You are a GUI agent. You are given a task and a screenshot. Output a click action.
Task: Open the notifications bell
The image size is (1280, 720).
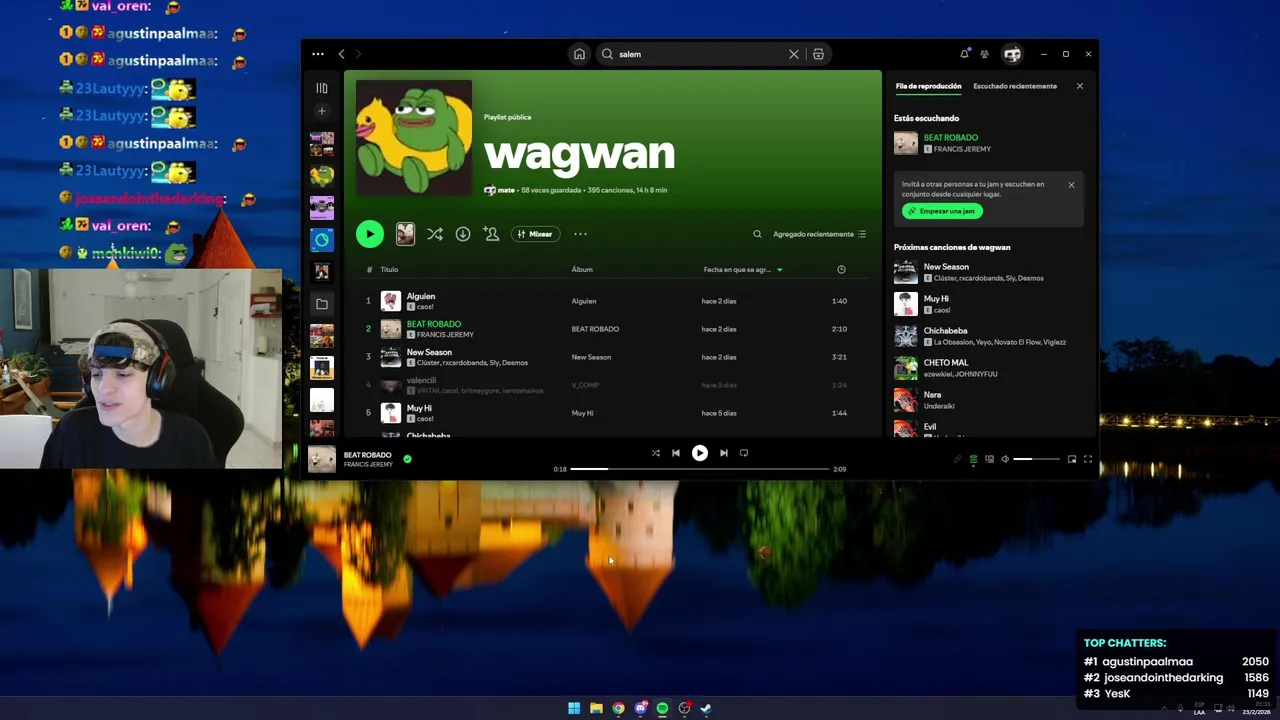click(964, 54)
